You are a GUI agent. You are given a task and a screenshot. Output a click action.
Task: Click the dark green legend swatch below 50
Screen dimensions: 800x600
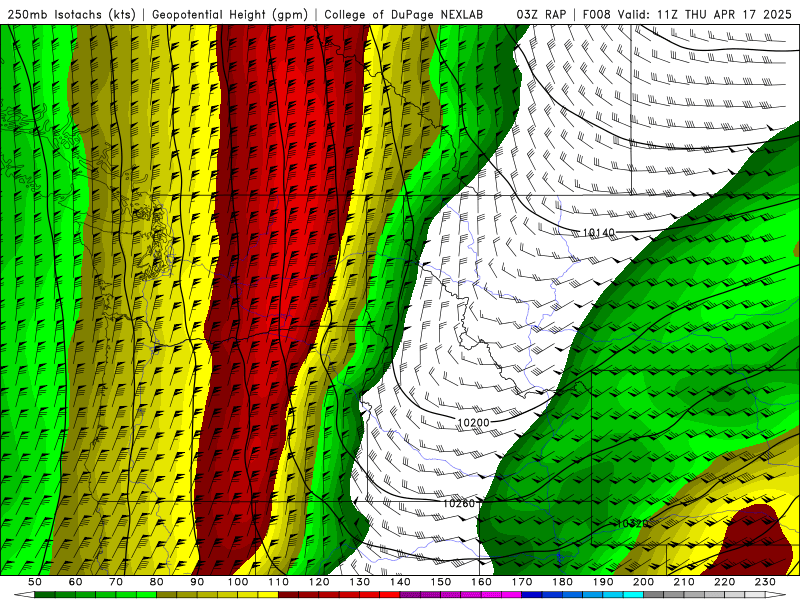click(45, 595)
